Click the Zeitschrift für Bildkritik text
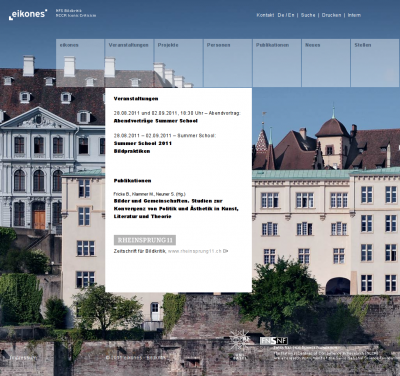The height and width of the screenshot is (376, 400). point(140,251)
